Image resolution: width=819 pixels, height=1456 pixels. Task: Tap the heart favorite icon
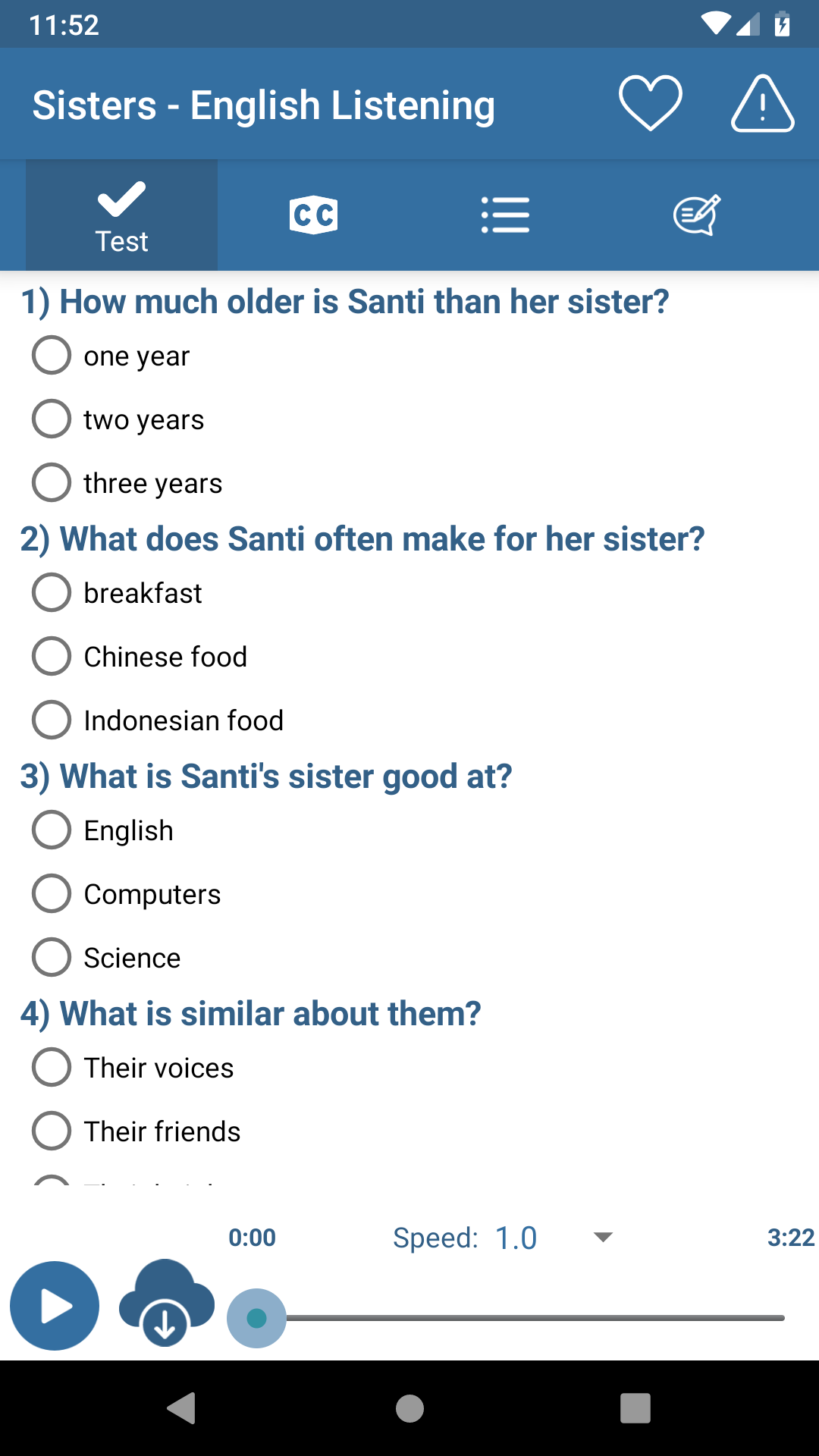click(650, 104)
